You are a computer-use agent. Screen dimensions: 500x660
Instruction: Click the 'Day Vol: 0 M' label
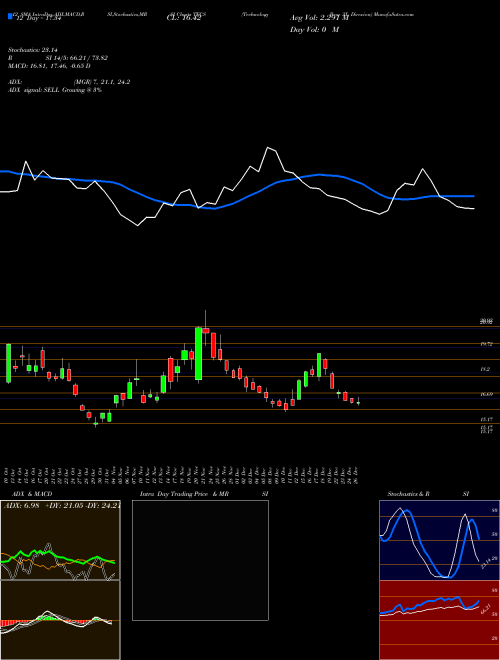tap(314, 30)
